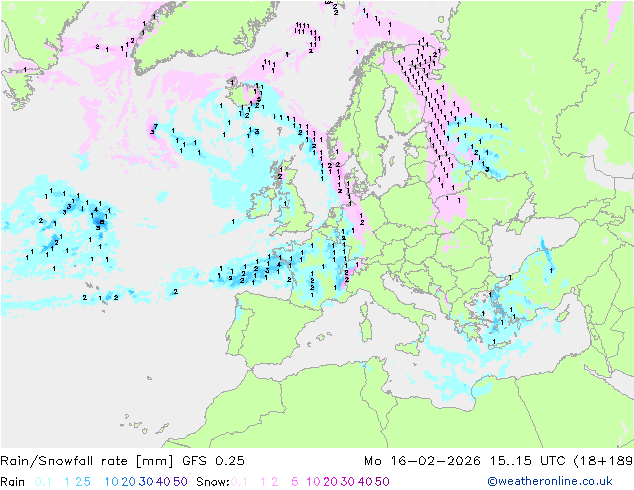Click the 'GFS 0.25' model label
The width and height of the screenshot is (634, 490).
pos(213,461)
